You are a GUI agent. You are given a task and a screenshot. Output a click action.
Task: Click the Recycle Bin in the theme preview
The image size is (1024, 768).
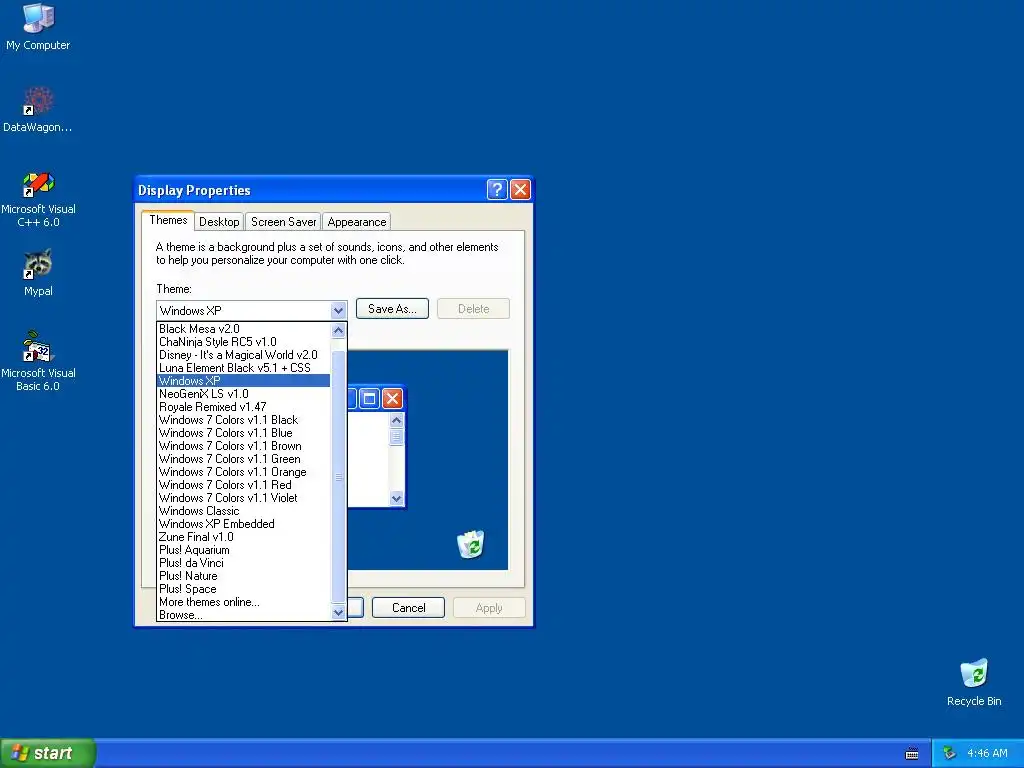[470, 544]
